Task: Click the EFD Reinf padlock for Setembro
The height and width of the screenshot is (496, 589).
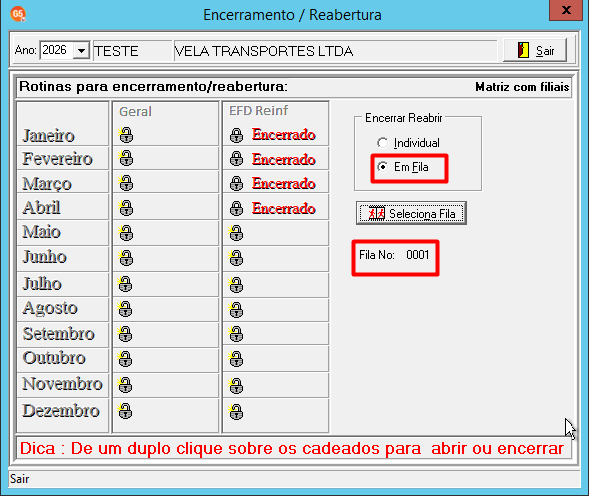Action: [236, 334]
